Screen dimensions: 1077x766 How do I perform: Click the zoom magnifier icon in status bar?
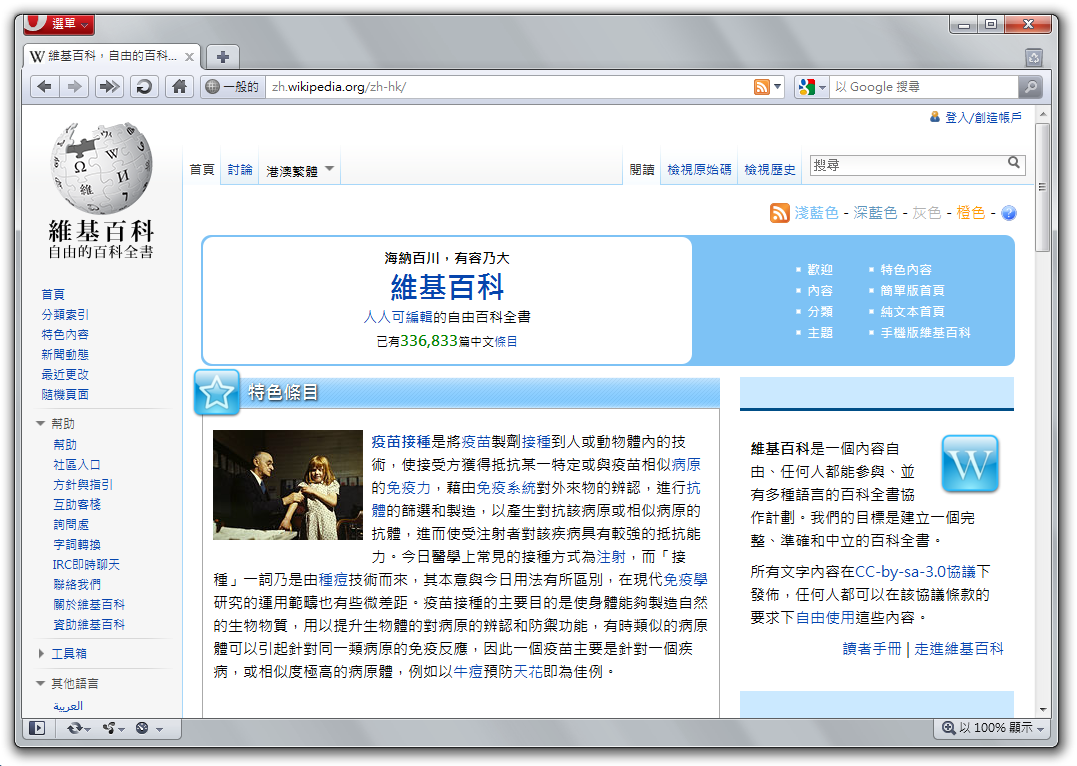click(x=949, y=728)
